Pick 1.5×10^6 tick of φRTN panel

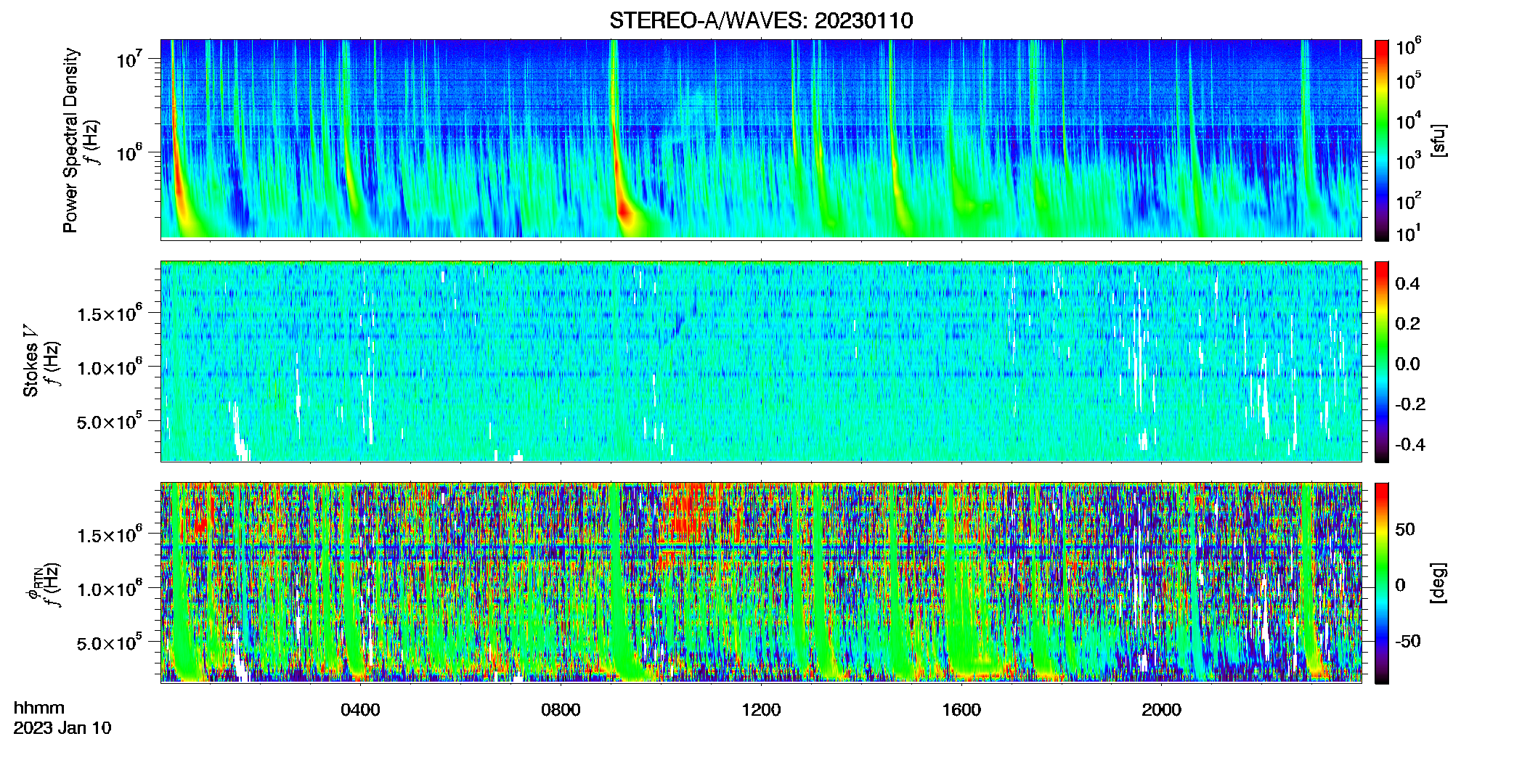coord(110,534)
